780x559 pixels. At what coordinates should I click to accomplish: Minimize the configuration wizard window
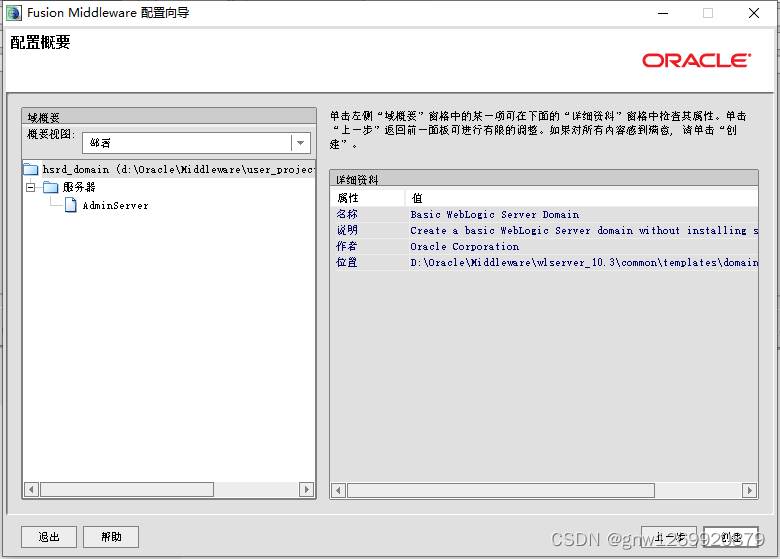[x=663, y=13]
